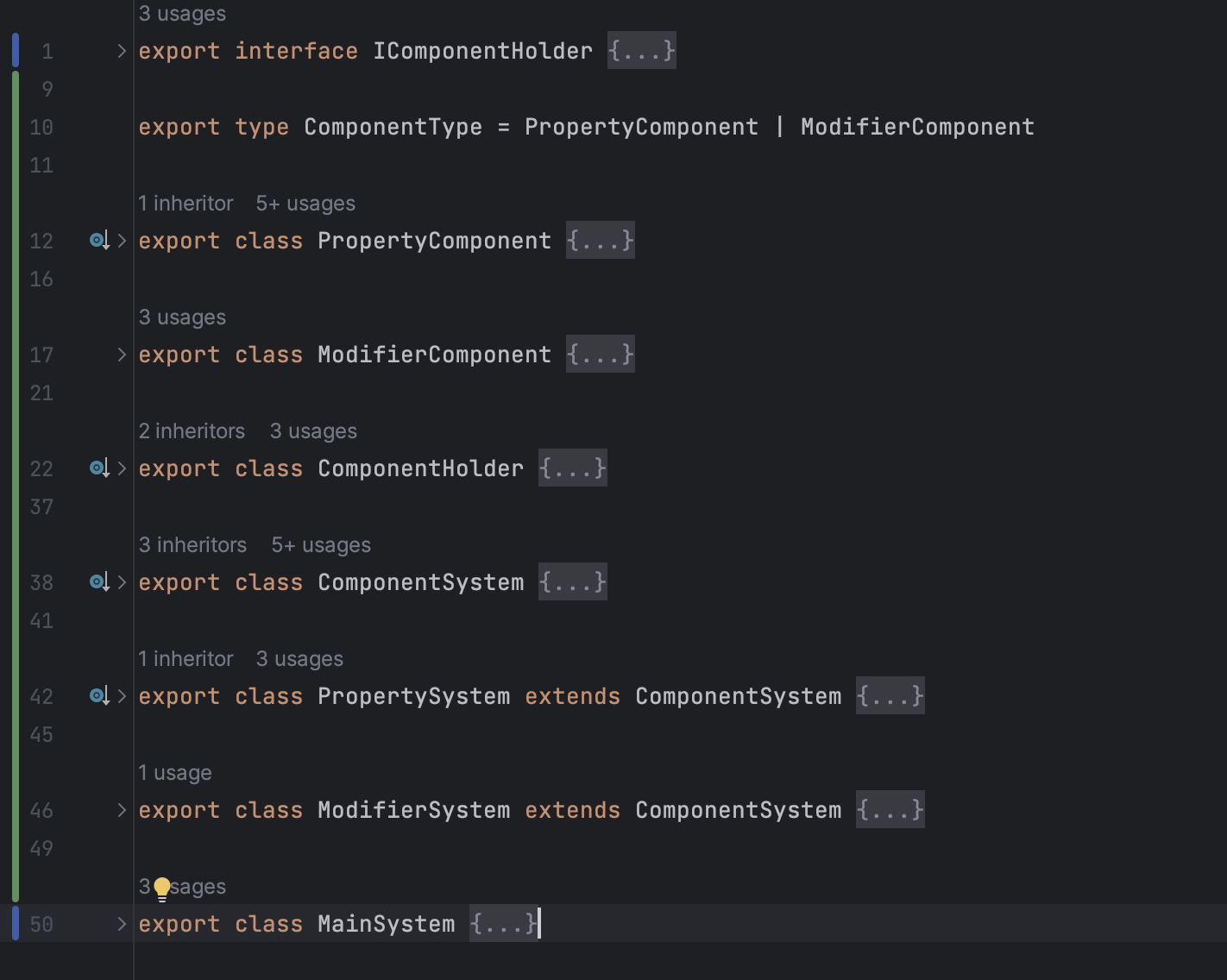Open '3 inheritors' hint above ComponentSystem
Viewport: 1227px width, 980px height.
pos(192,545)
